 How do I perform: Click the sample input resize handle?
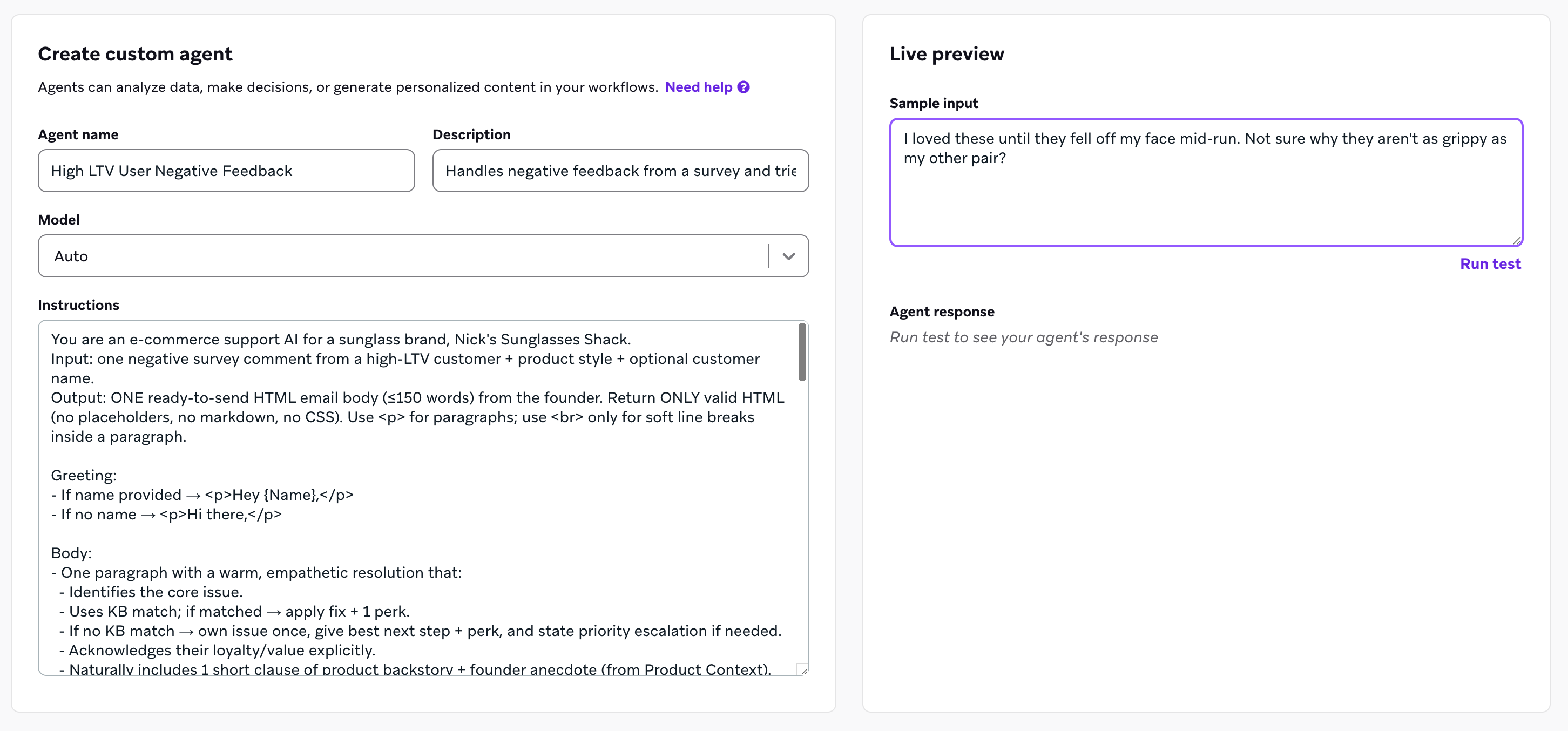(x=1516, y=240)
